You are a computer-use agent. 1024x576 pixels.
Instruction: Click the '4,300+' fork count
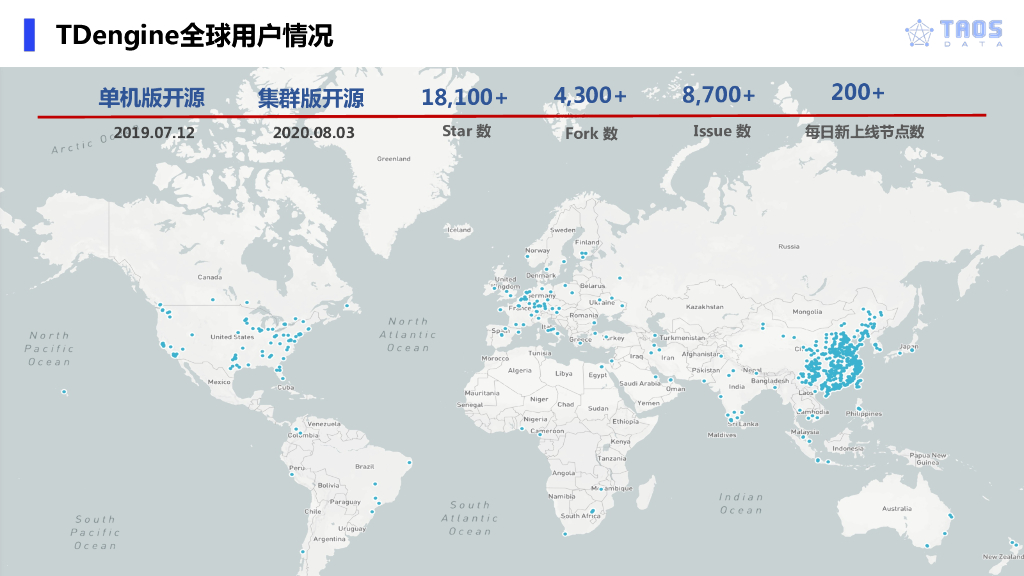click(590, 95)
